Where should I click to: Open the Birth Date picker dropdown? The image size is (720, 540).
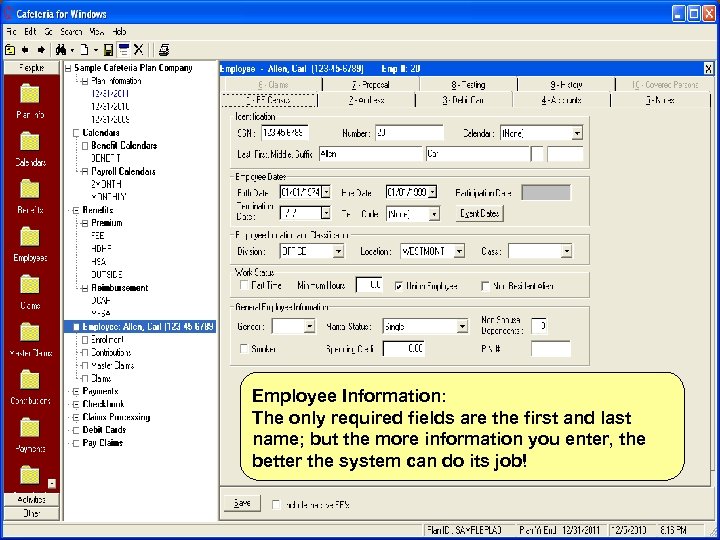tap(326, 192)
